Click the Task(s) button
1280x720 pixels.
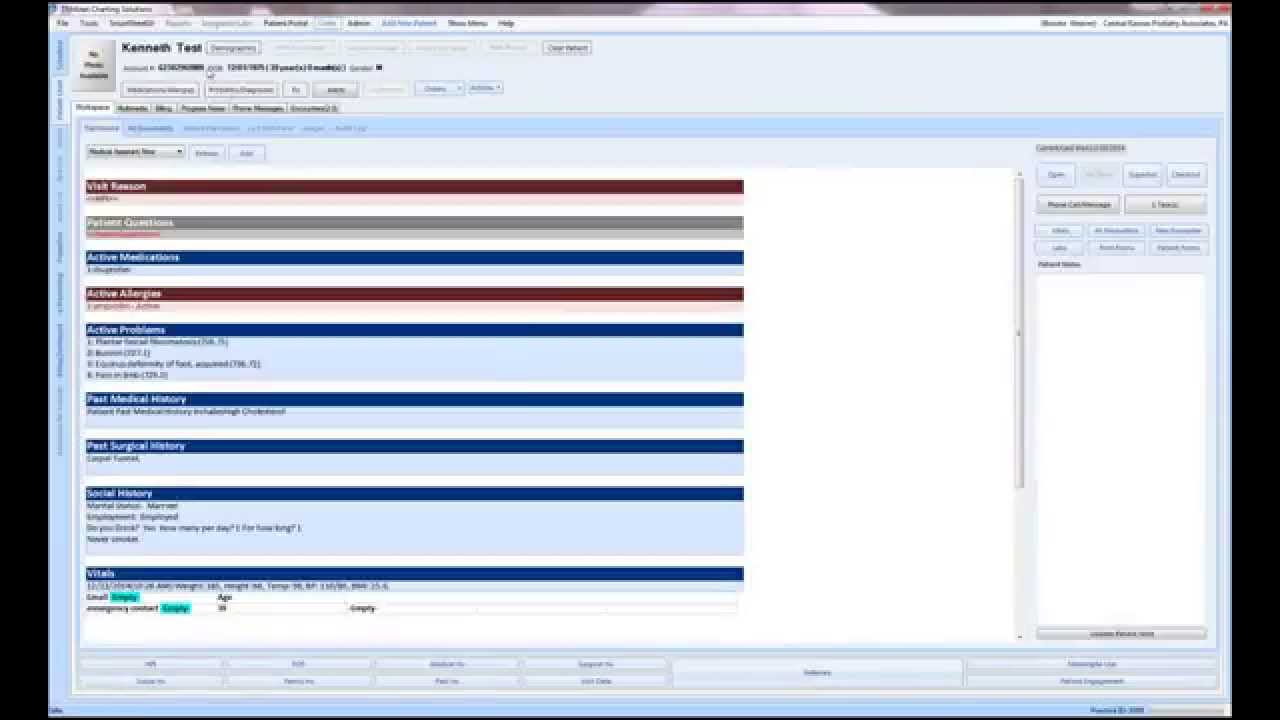(1165, 205)
